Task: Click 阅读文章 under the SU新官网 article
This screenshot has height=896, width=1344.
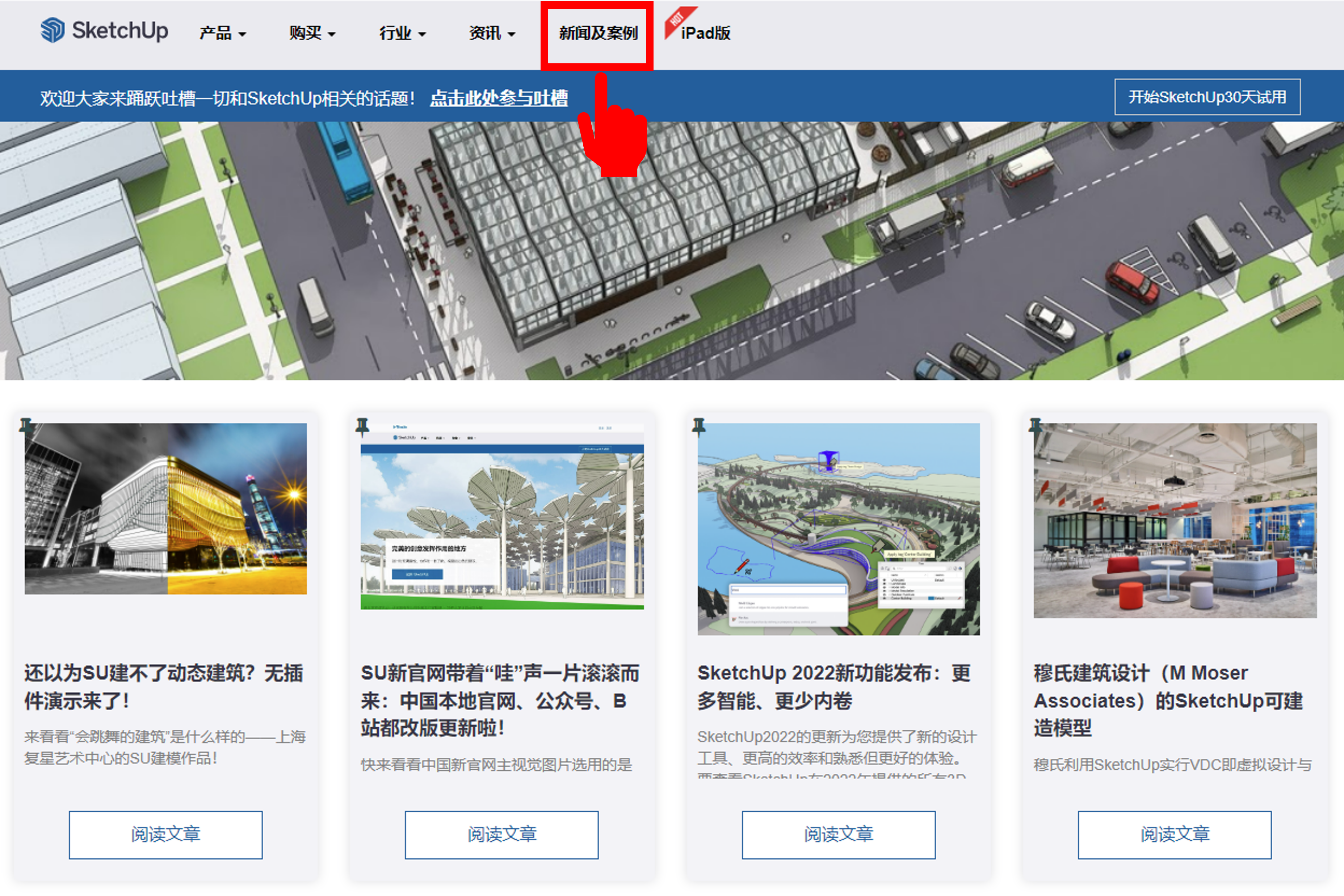Action: pos(502,835)
